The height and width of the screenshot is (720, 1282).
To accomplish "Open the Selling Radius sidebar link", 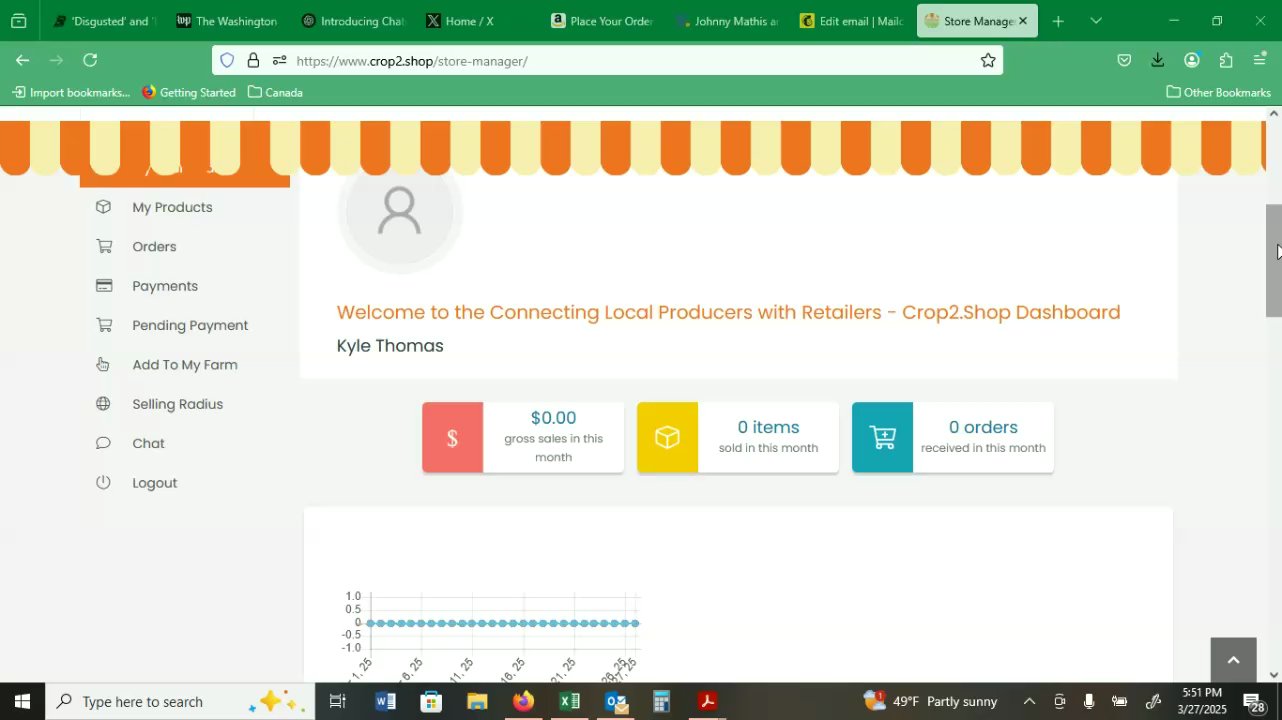I will coord(177,404).
